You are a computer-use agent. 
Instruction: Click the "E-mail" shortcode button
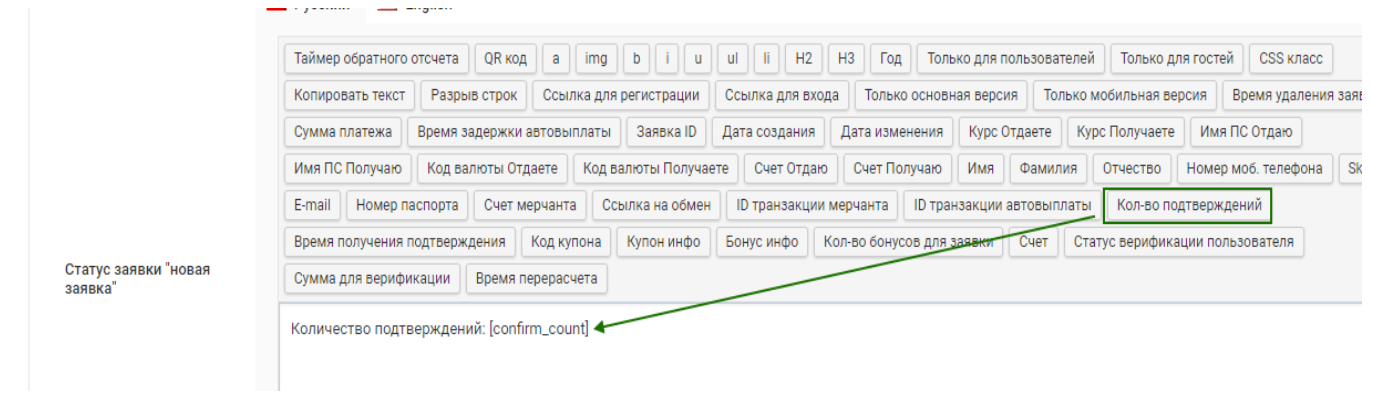click(x=312, y=205)
